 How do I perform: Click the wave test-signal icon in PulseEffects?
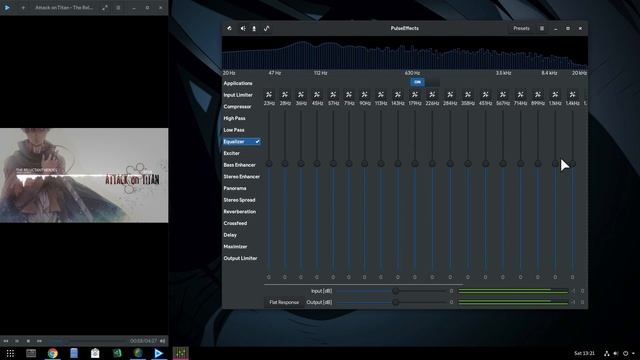(267, 28)
